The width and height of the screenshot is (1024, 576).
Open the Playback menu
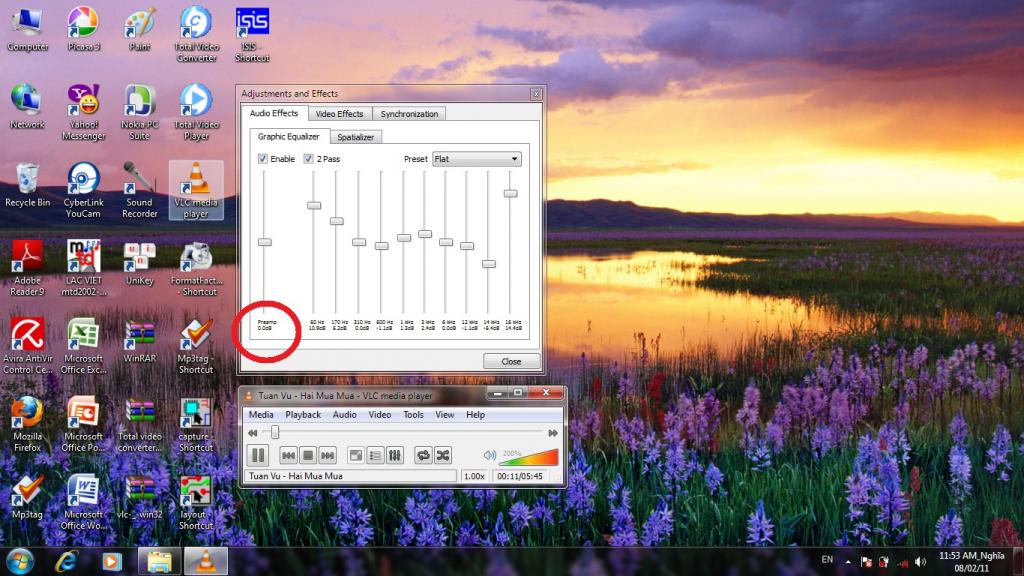coord(303,415)
